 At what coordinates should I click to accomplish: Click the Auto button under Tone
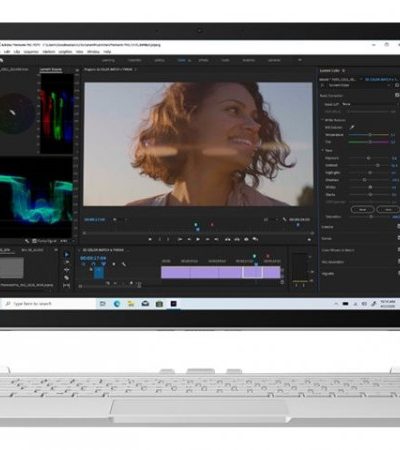click(388, 209)
